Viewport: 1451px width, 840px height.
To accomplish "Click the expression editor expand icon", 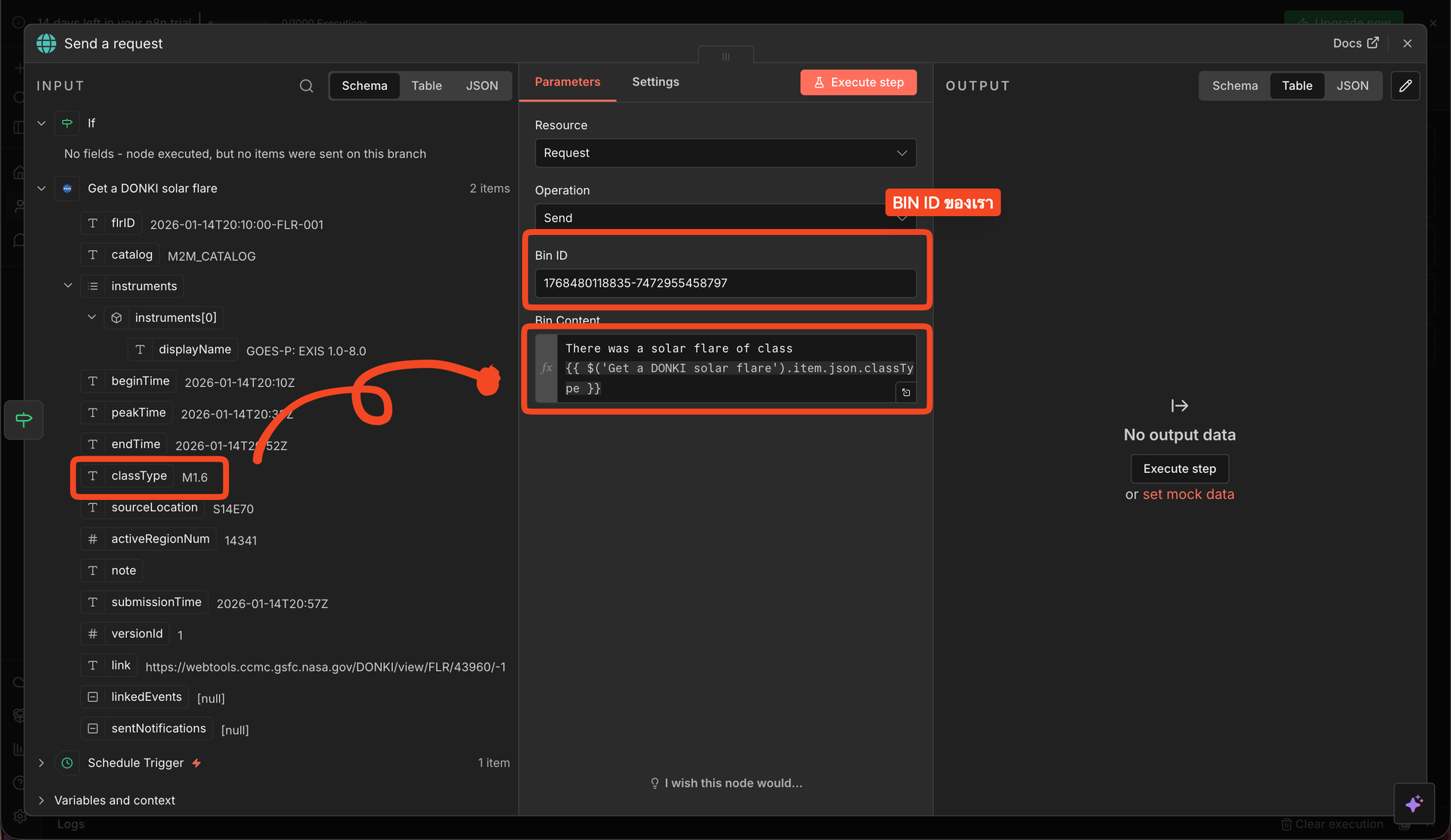I will click(906, 392).
